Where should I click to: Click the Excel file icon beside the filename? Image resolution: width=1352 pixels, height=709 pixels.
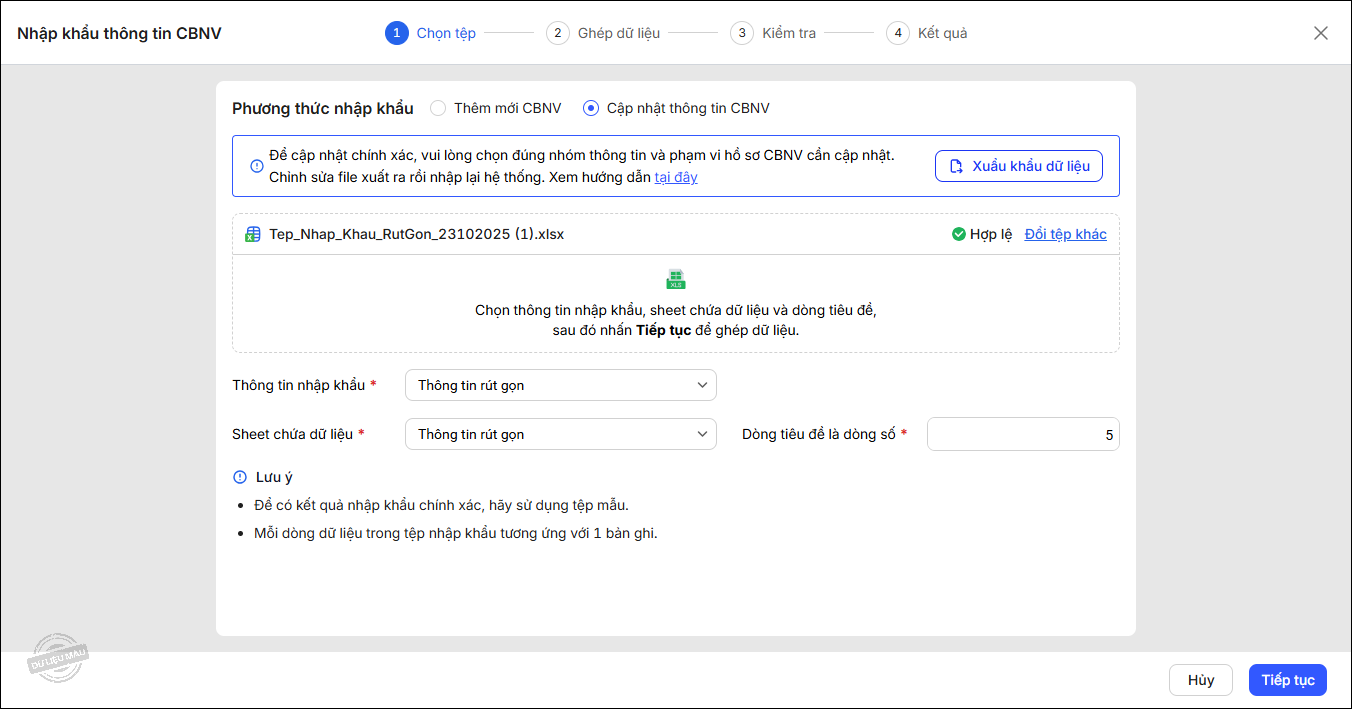253,234
